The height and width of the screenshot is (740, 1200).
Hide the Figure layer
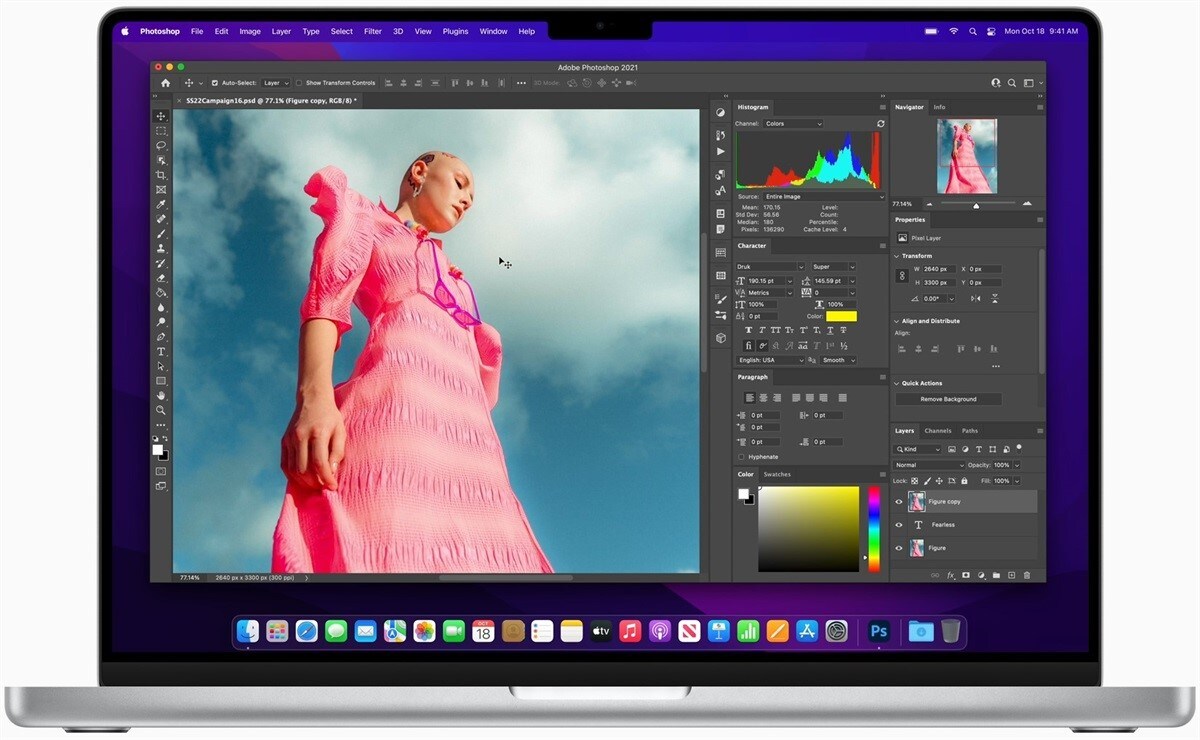[x=899, y=548]
